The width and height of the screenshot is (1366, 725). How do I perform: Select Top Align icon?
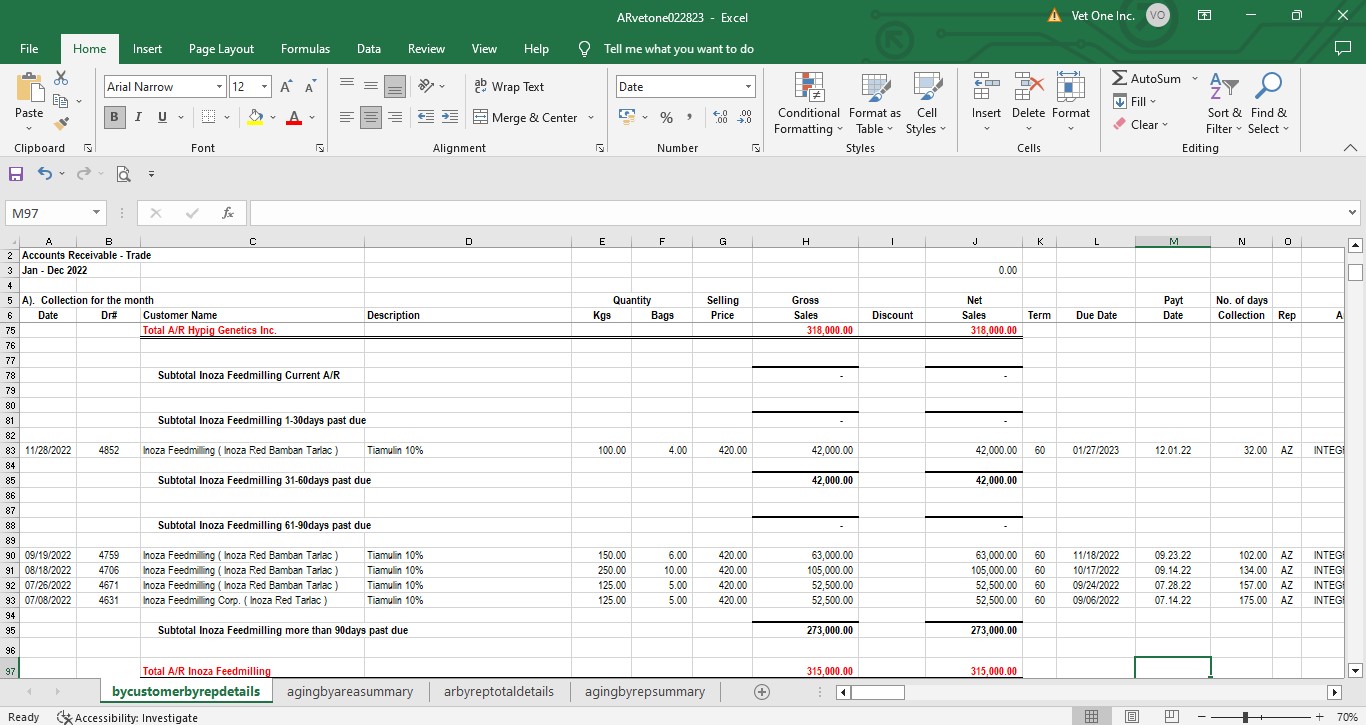(347, 86)
